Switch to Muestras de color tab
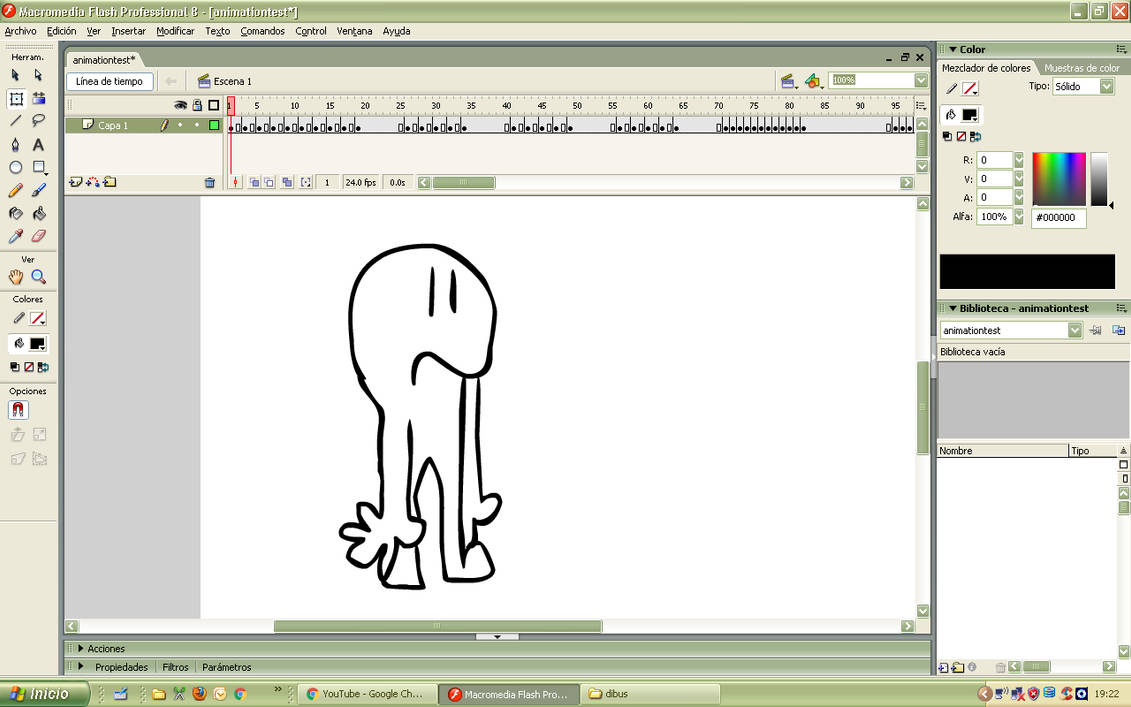 click(x=1082, y=68)
